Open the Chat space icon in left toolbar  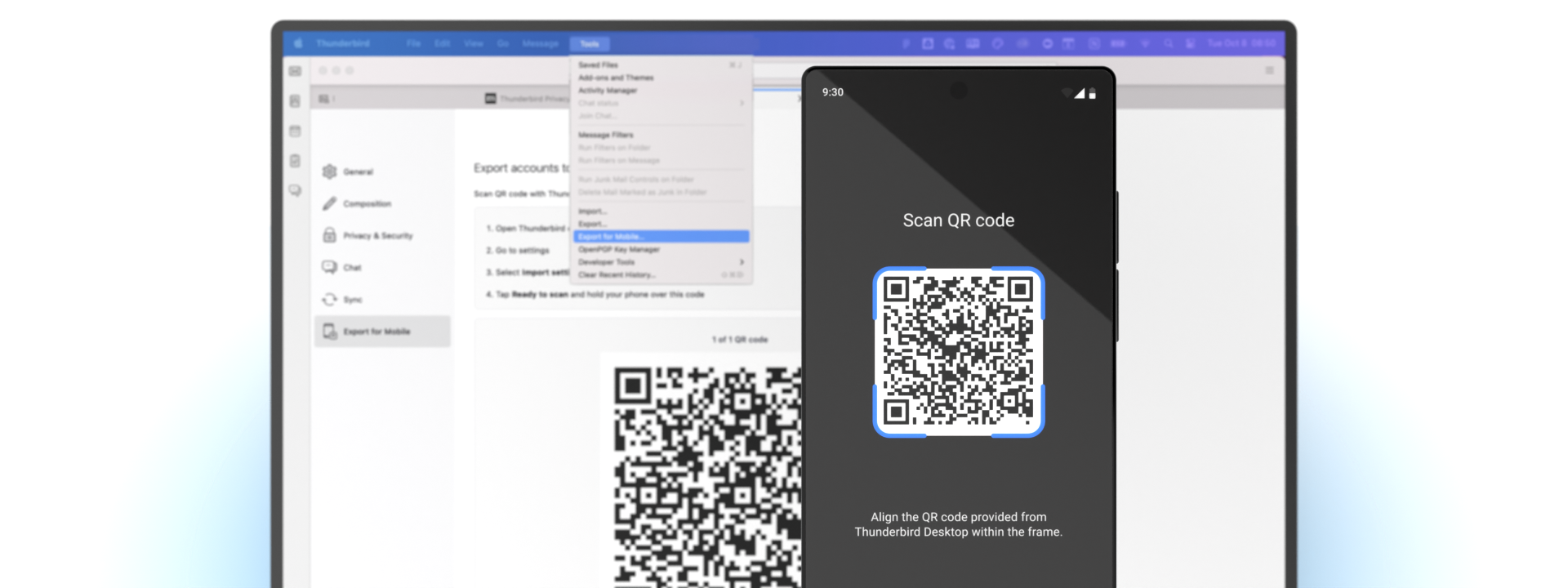(x=295, y=190)
